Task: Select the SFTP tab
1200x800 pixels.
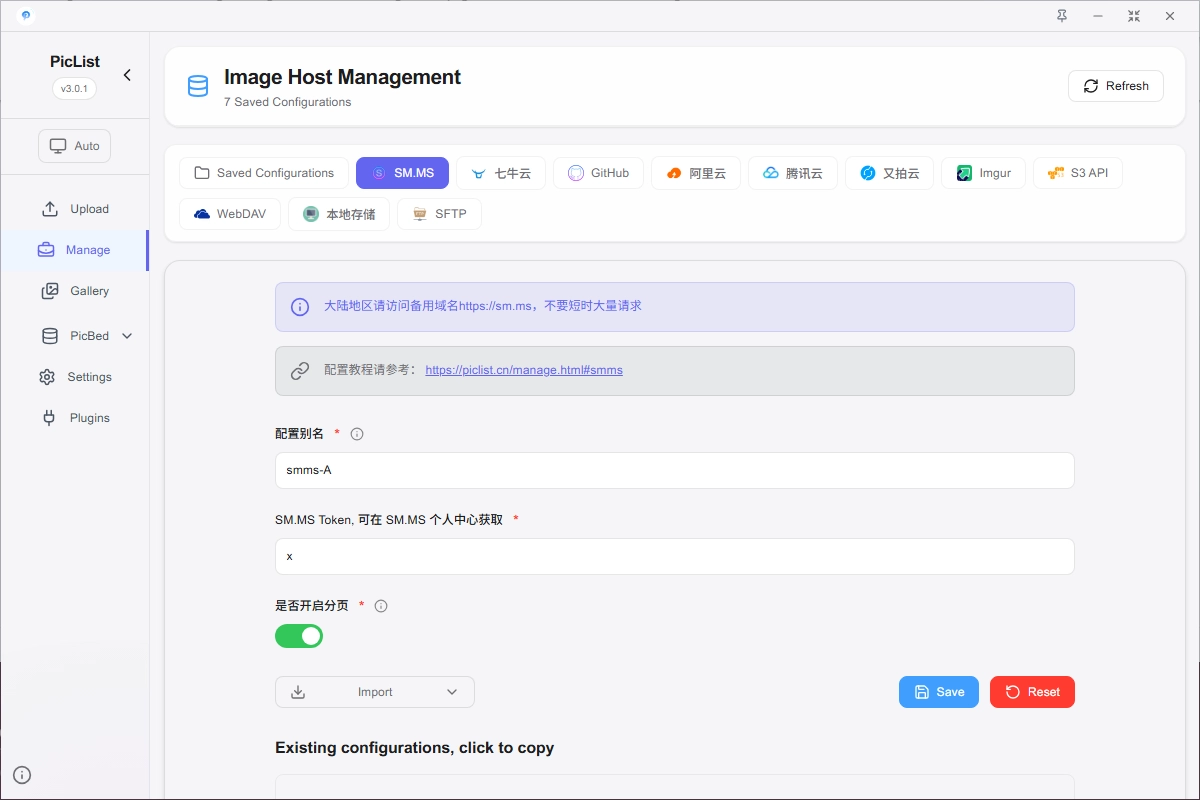Action: tap(439, 214)
